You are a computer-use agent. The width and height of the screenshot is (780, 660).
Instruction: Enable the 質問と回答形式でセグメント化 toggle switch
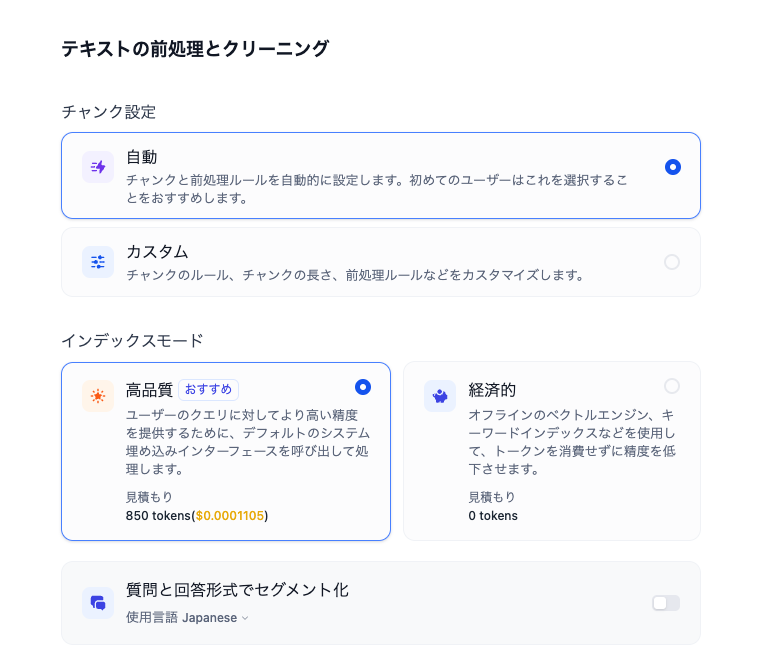(x=666, y=603)
